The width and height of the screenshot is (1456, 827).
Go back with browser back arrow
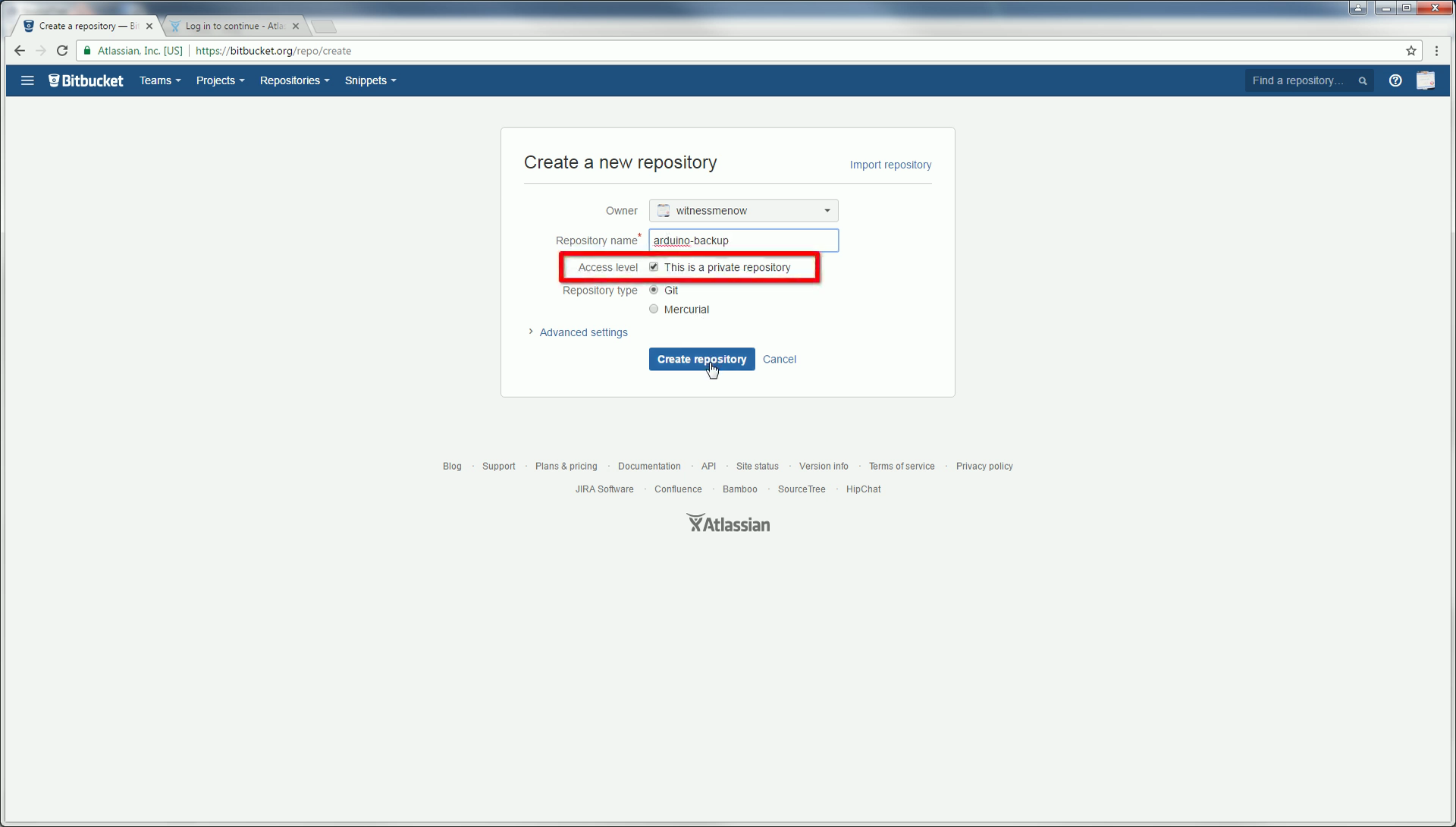20,51
